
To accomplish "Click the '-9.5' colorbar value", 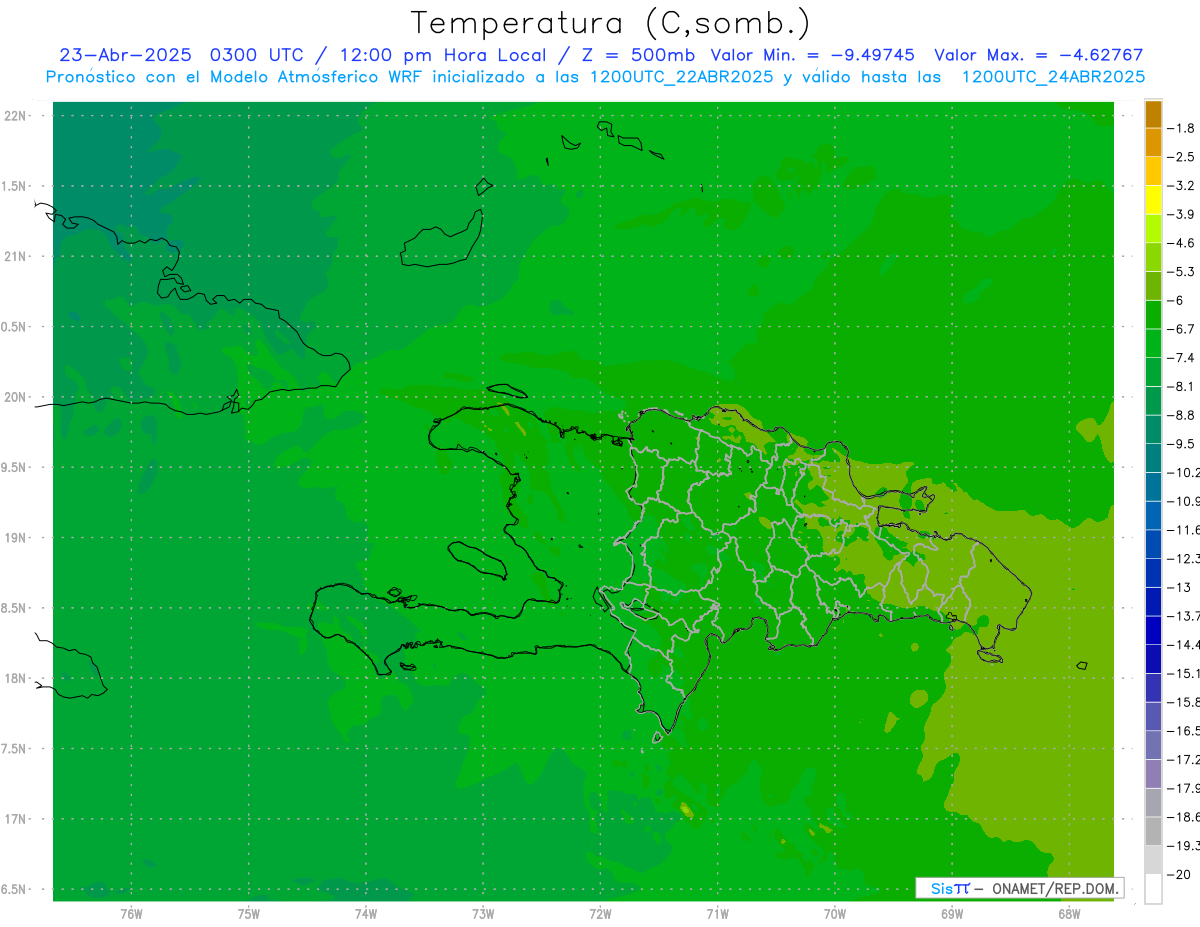I will (1183, 444).
